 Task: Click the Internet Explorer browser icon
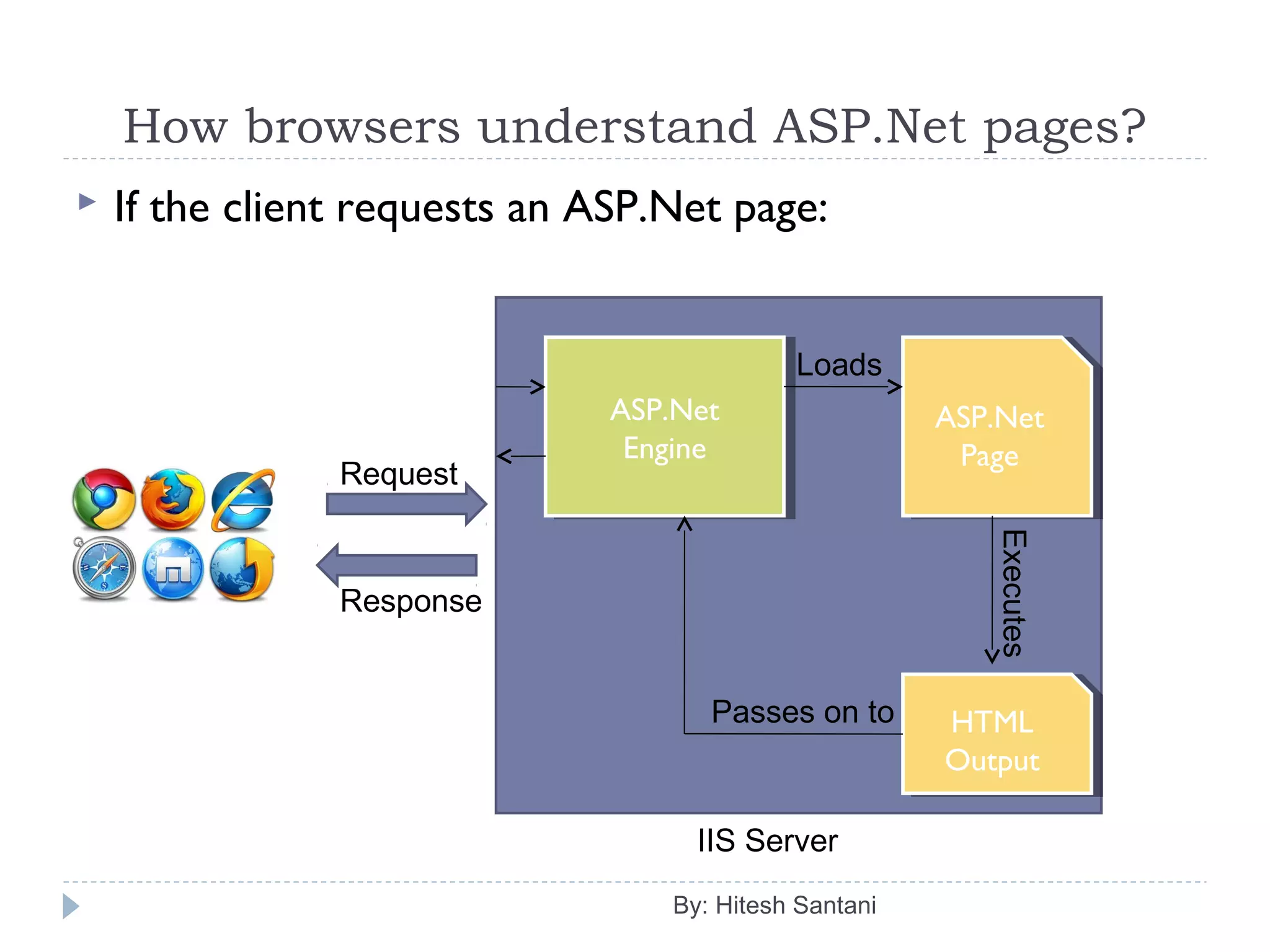tap(242, 499)
